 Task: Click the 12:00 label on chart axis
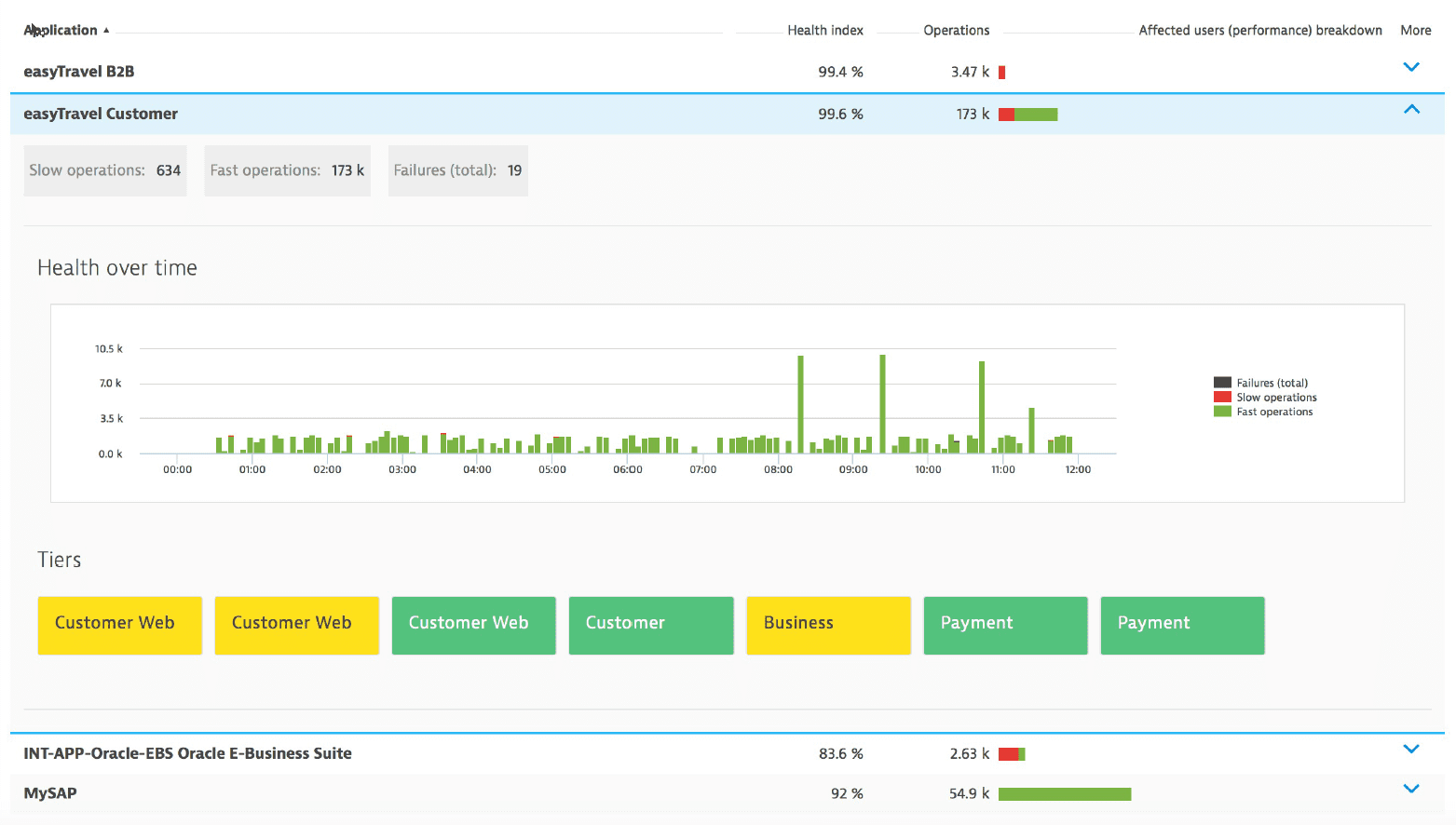pyautogui.click(x=1078, y=469)
